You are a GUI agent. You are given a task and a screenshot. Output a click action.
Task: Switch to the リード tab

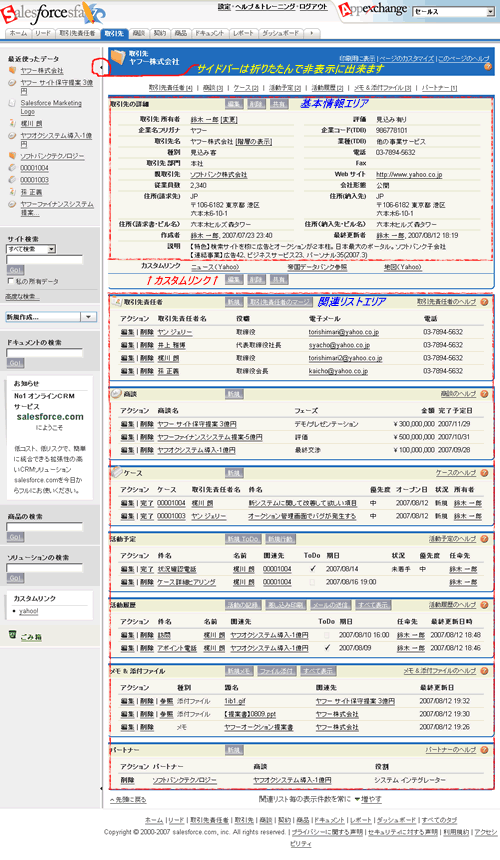click(x=43, y=33)
